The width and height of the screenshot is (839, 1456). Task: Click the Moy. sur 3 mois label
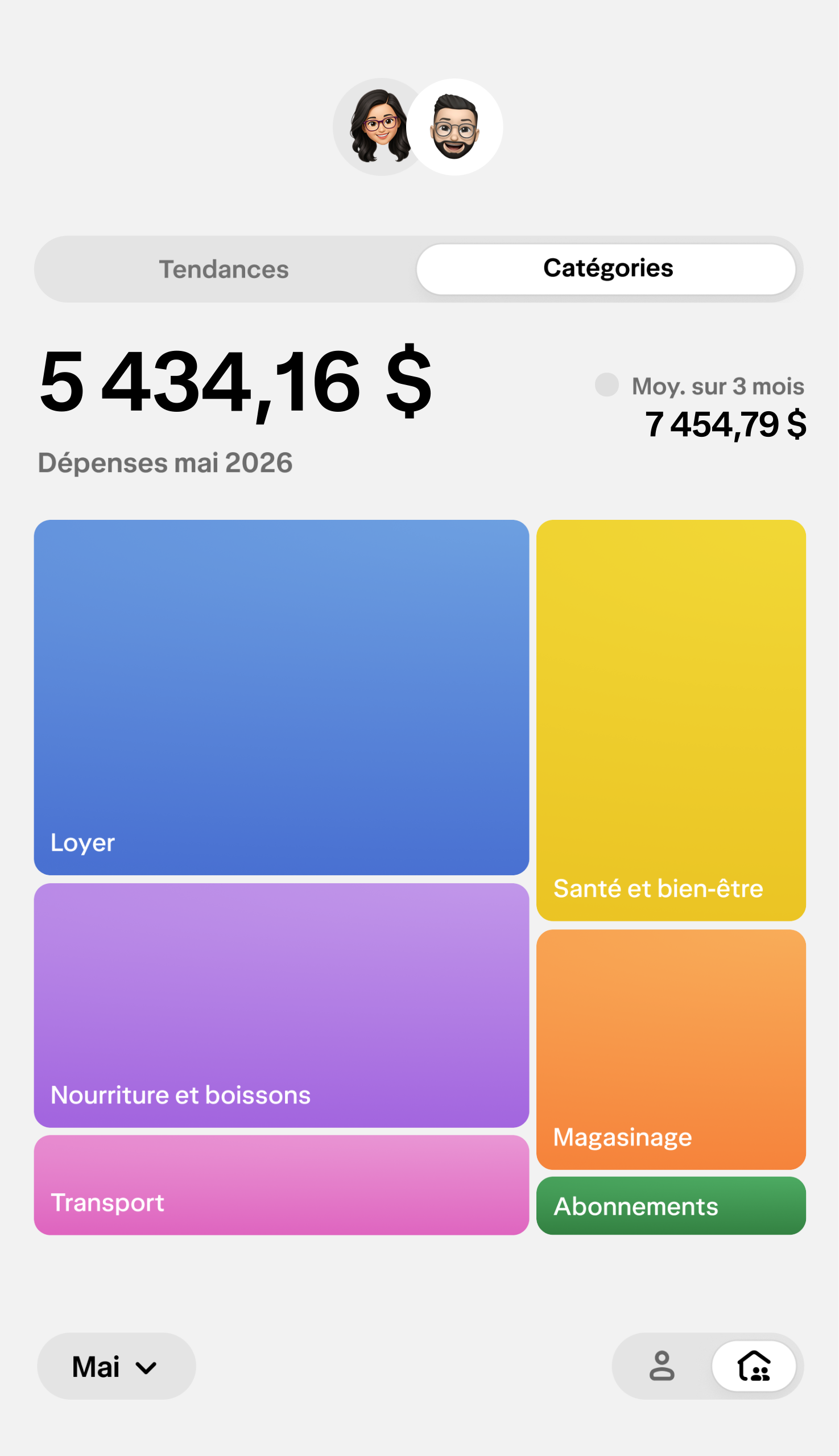click(717, 386)
